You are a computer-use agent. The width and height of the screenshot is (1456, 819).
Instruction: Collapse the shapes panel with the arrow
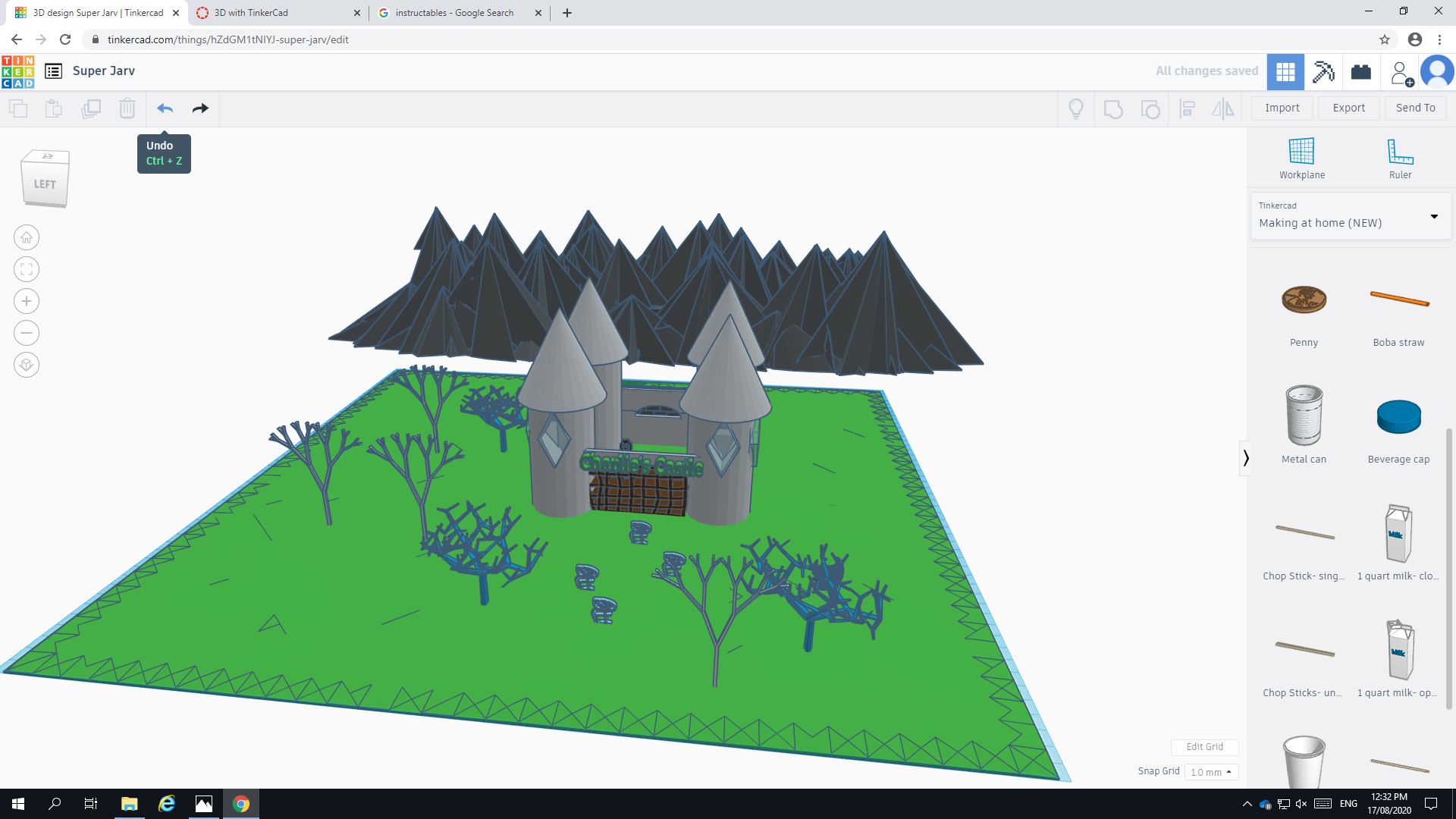click(x=1245, y=458)
